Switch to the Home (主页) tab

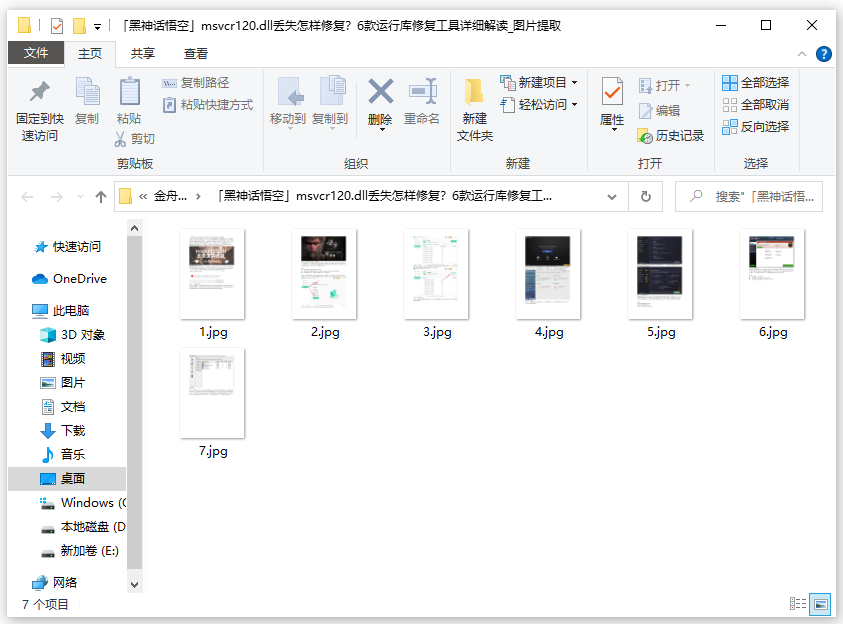click(90, 54)
